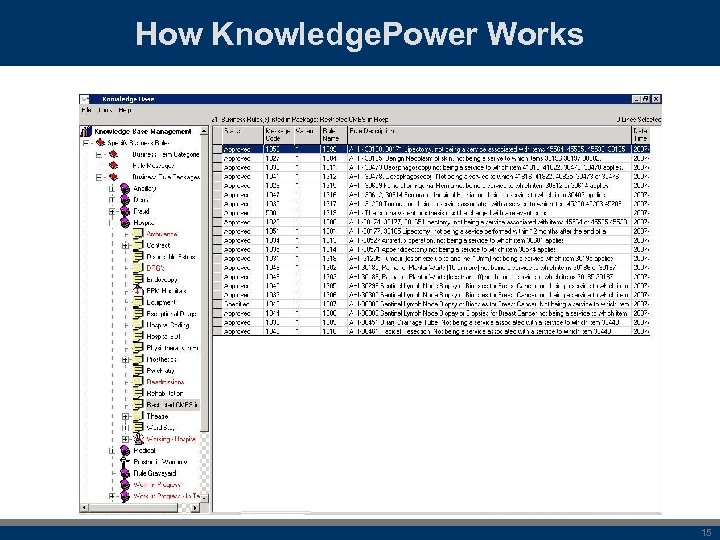
Task: Expand the Working - Hospital node
Action: click(125, 439)
